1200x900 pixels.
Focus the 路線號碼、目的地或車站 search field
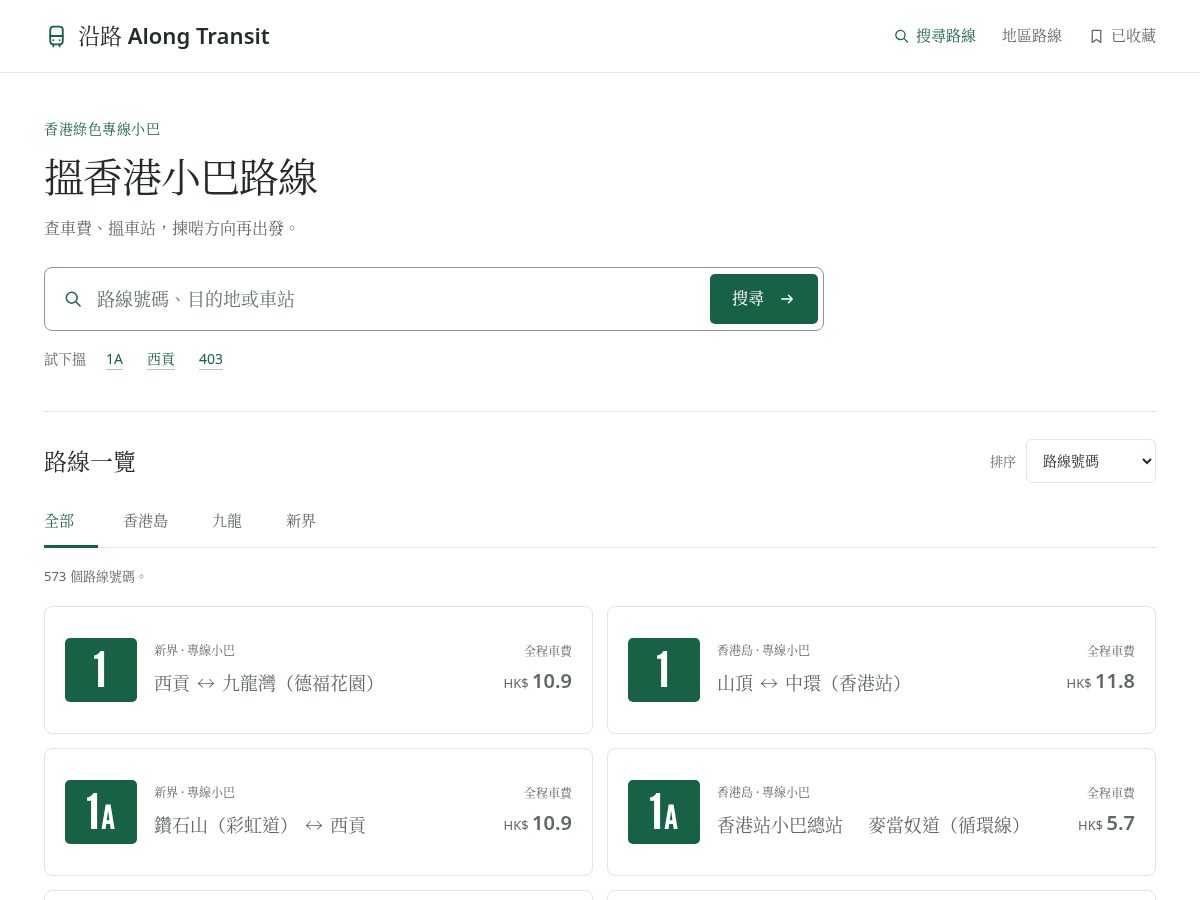(x=396, y=299)
